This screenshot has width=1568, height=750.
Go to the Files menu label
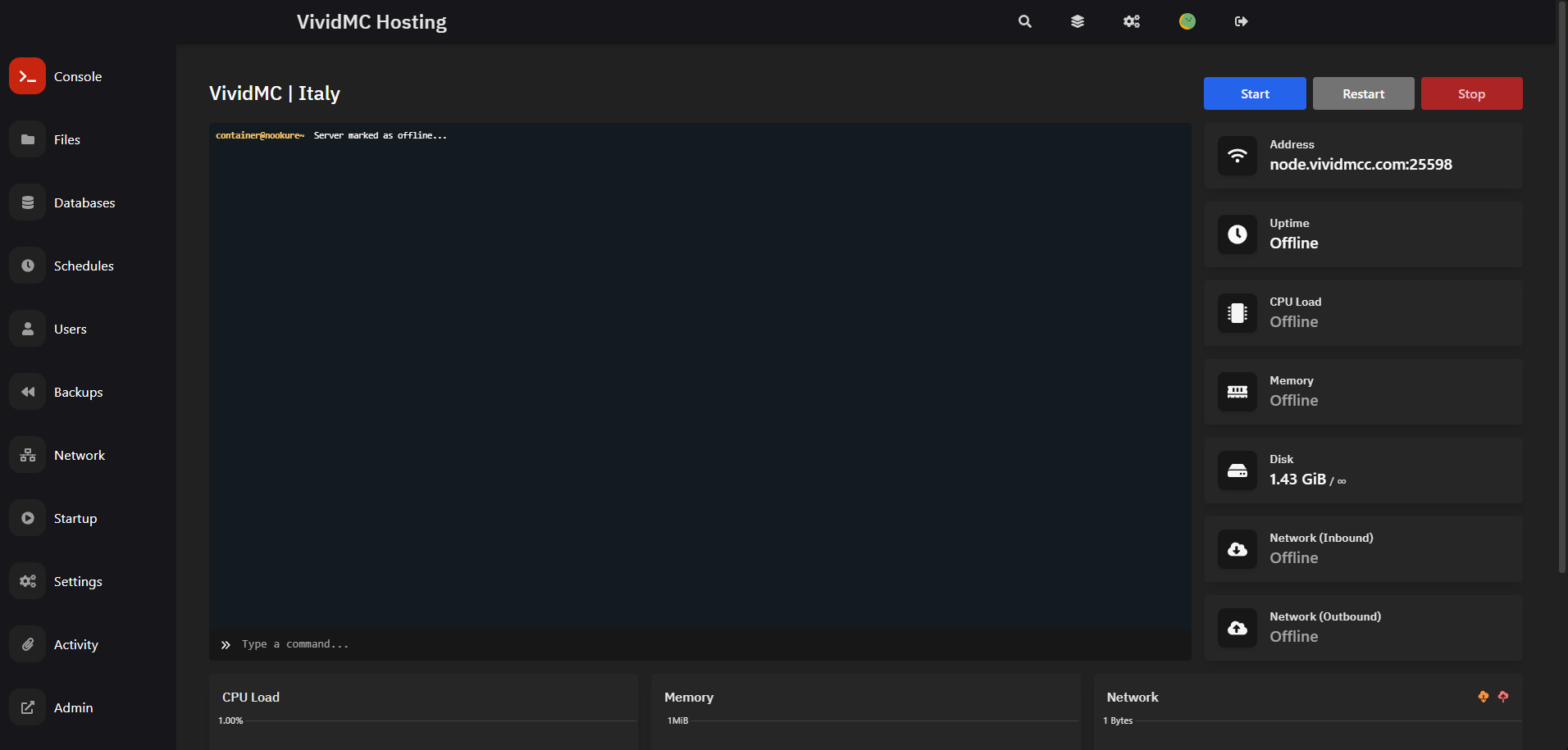tap(67, 139)
